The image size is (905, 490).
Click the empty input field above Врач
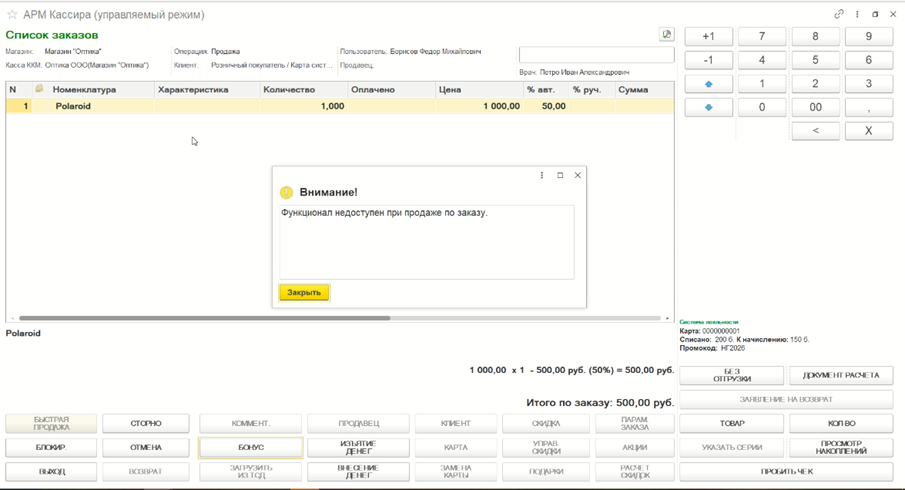coord(596,55)
